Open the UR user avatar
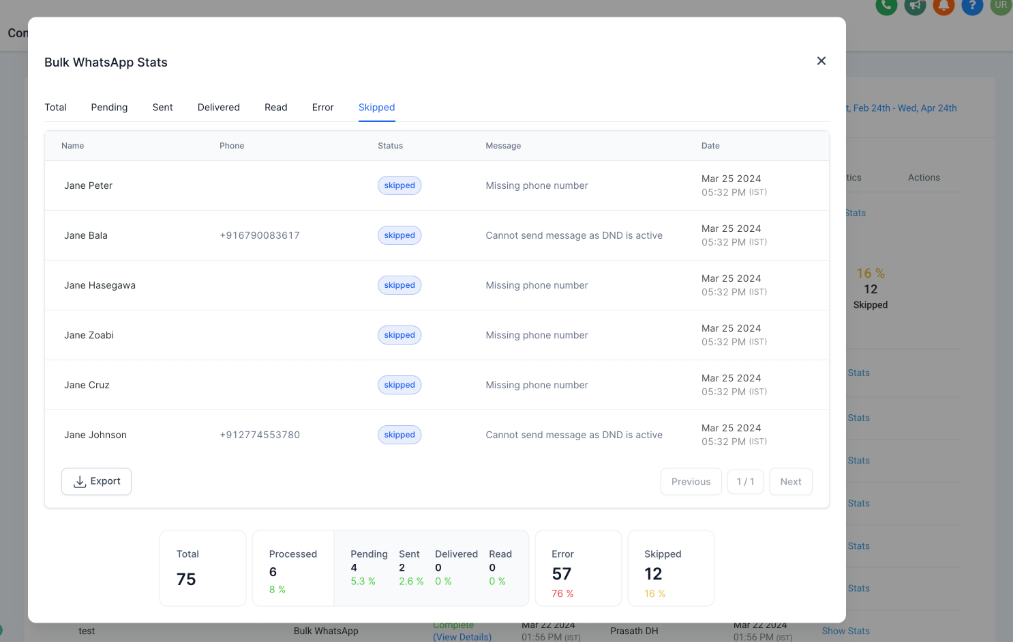 (1001, 6)
